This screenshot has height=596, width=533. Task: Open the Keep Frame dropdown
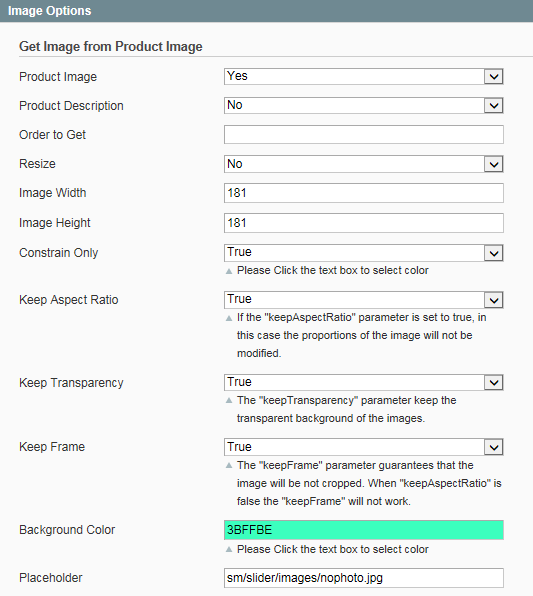[x=363, y=447]
